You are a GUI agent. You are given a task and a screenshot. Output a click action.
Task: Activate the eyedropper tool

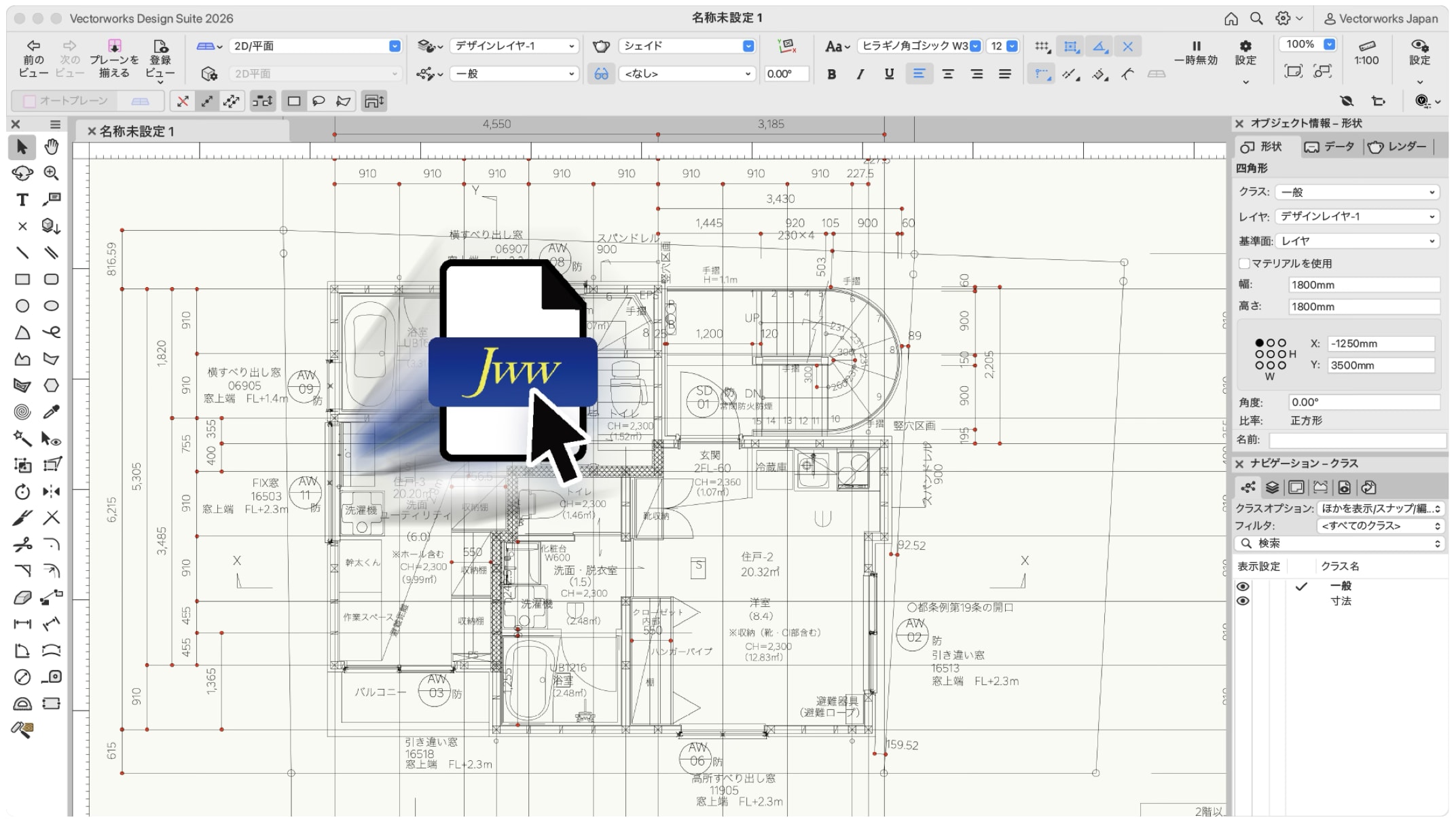[x=51, y=412]
